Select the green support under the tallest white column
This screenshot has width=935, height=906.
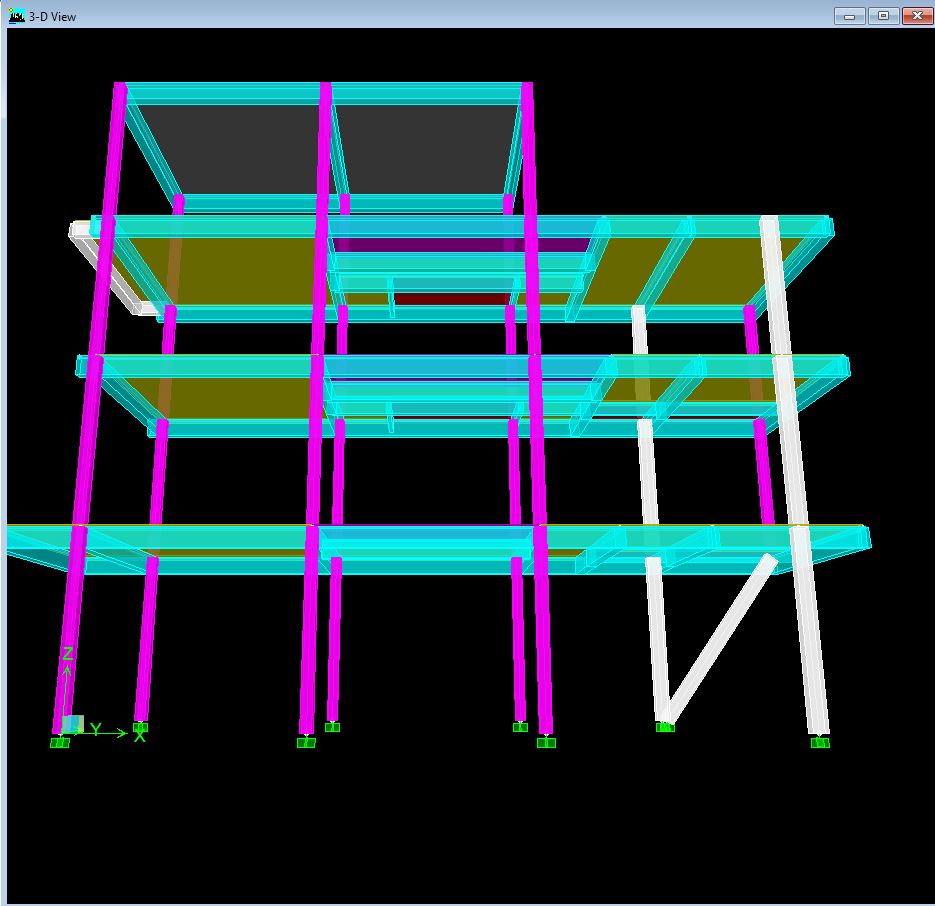pyautogui.click(x=820, y=742)
